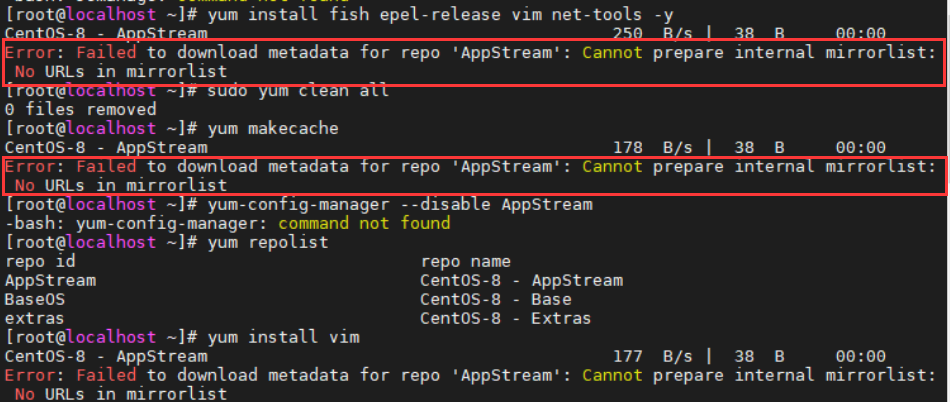This screenshot has height=402, width=950.
Task: Click the 'repo id' column header
Action: [x=37, y=261]
